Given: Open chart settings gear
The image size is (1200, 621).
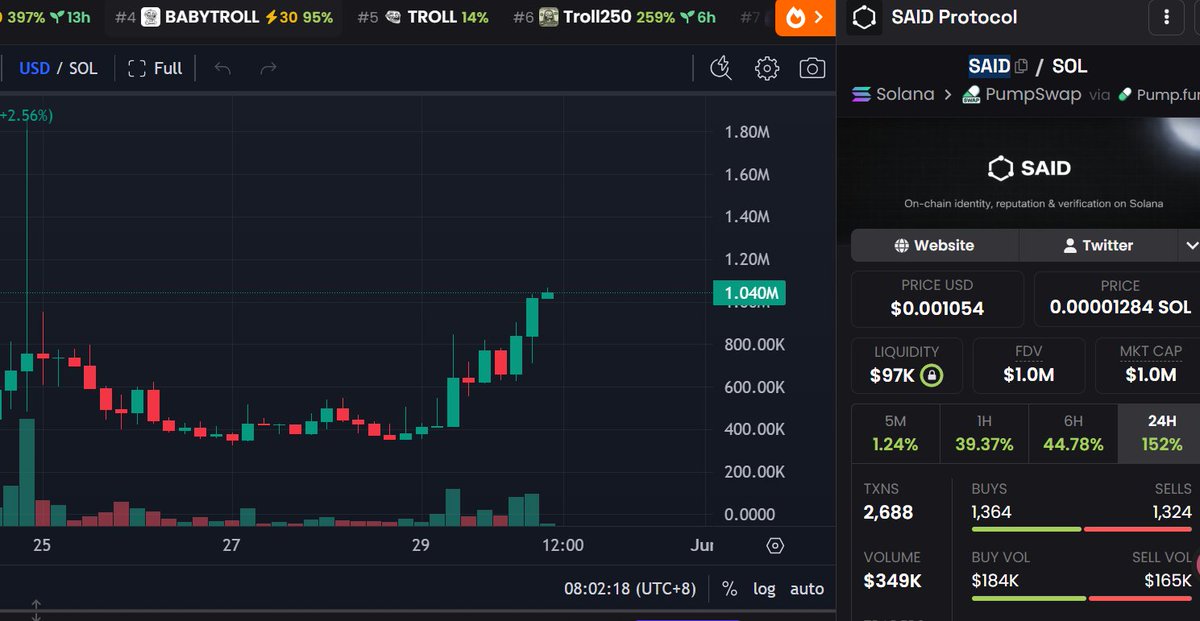Looking at the screenshot, I should point(767,68).
